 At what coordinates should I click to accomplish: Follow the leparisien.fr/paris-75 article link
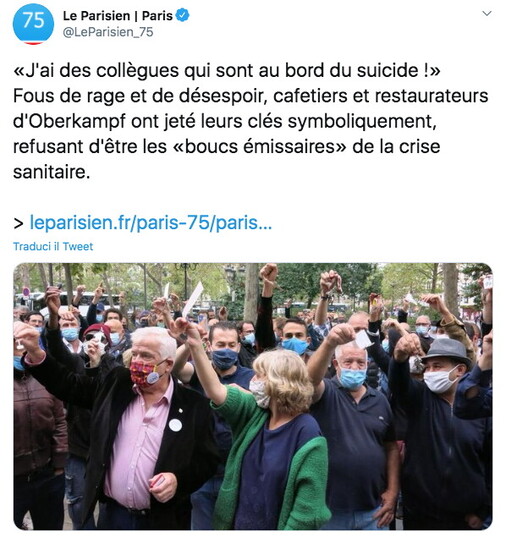click(x=151, y=223)
